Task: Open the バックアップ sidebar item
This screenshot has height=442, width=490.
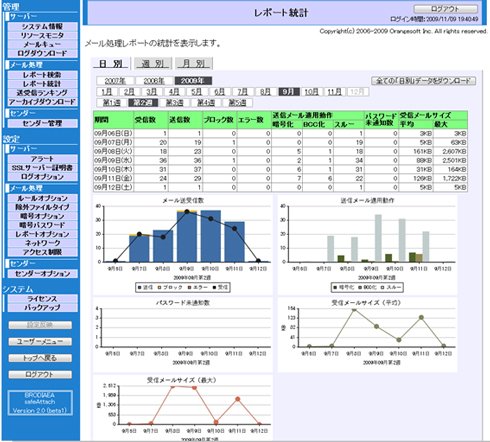Action: 42,308
